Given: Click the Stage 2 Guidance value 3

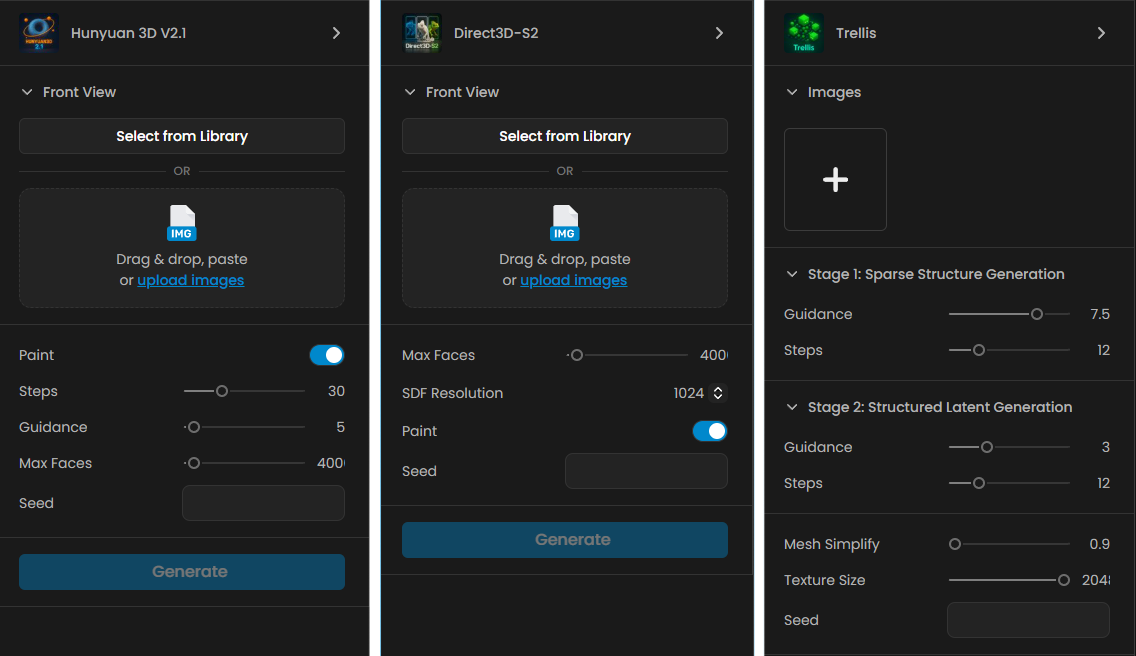Looking at the screenshot, I should click(x=1106, y=447).
